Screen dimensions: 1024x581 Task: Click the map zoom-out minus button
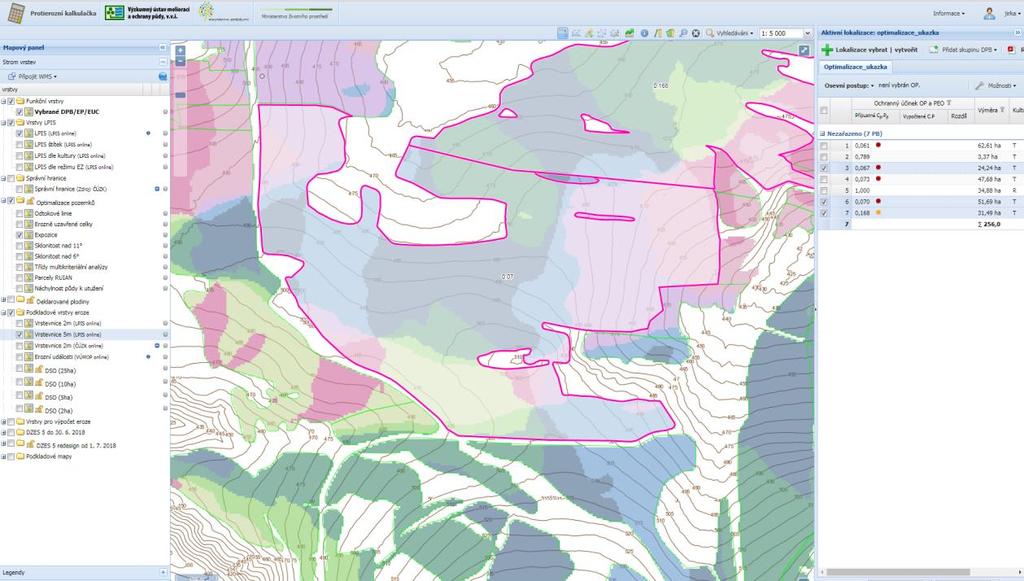(180, 61)
